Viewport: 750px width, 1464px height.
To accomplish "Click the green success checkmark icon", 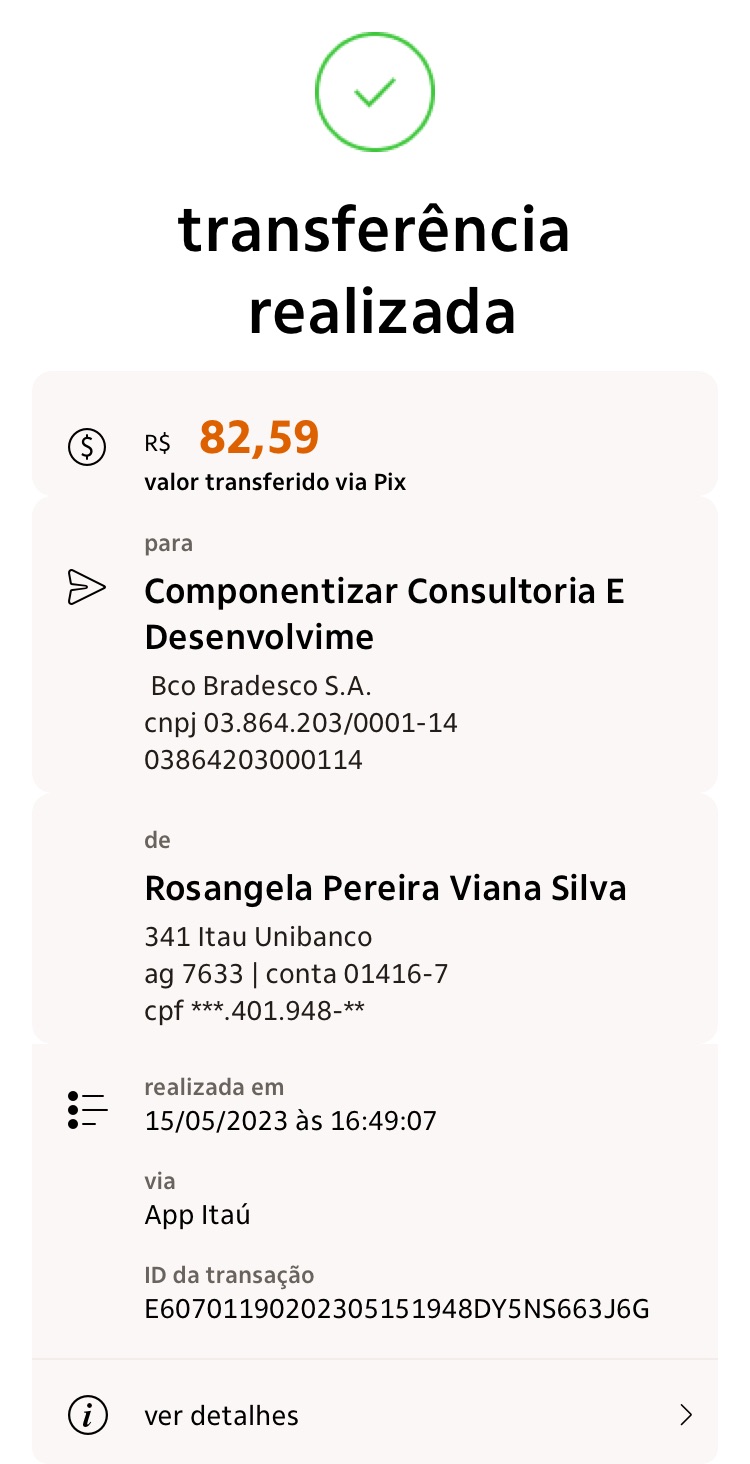I will click(375, 93).
